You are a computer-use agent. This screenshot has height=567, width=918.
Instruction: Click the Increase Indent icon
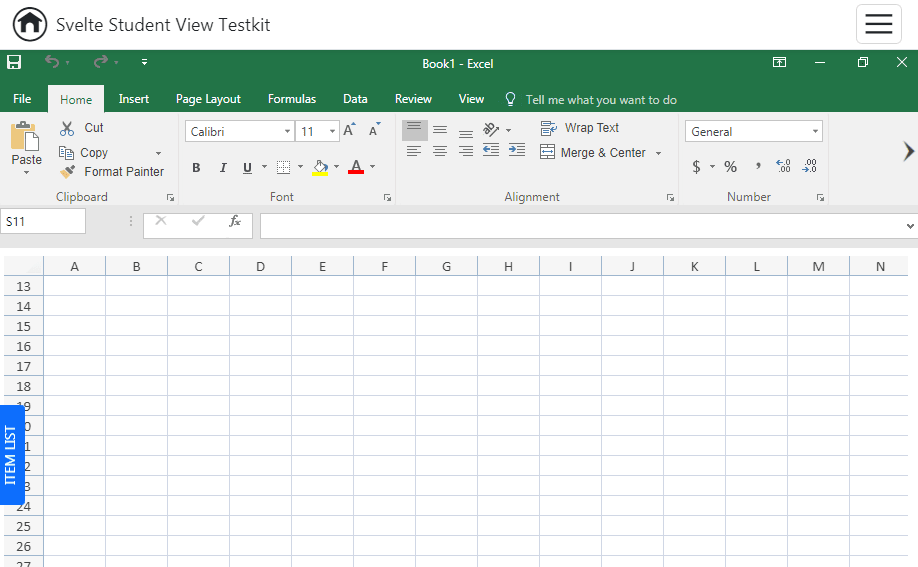pyautogui.click(x=516, y=150)
